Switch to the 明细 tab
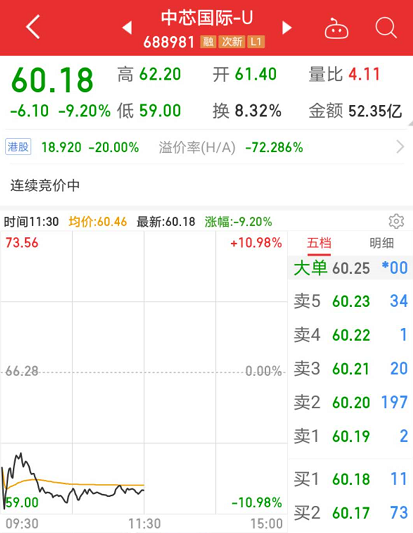Screen dimensions: 413x533 (382, 243)
